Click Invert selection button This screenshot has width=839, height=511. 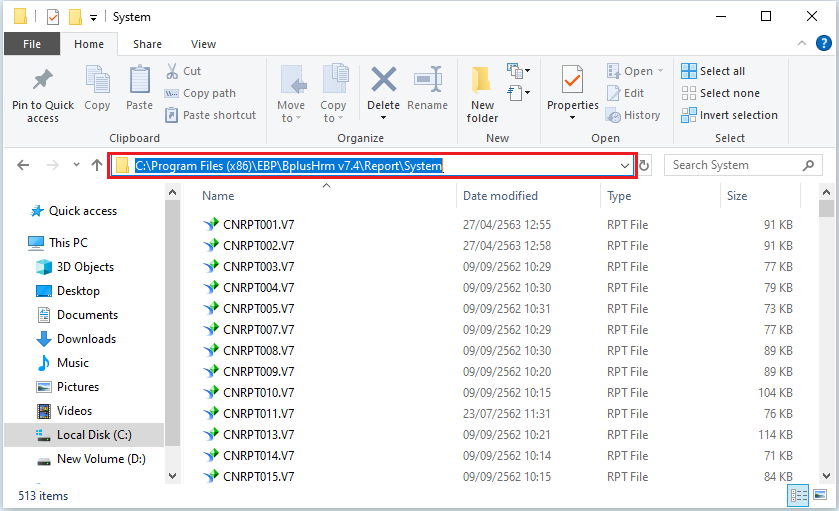(x=729, y=115)
